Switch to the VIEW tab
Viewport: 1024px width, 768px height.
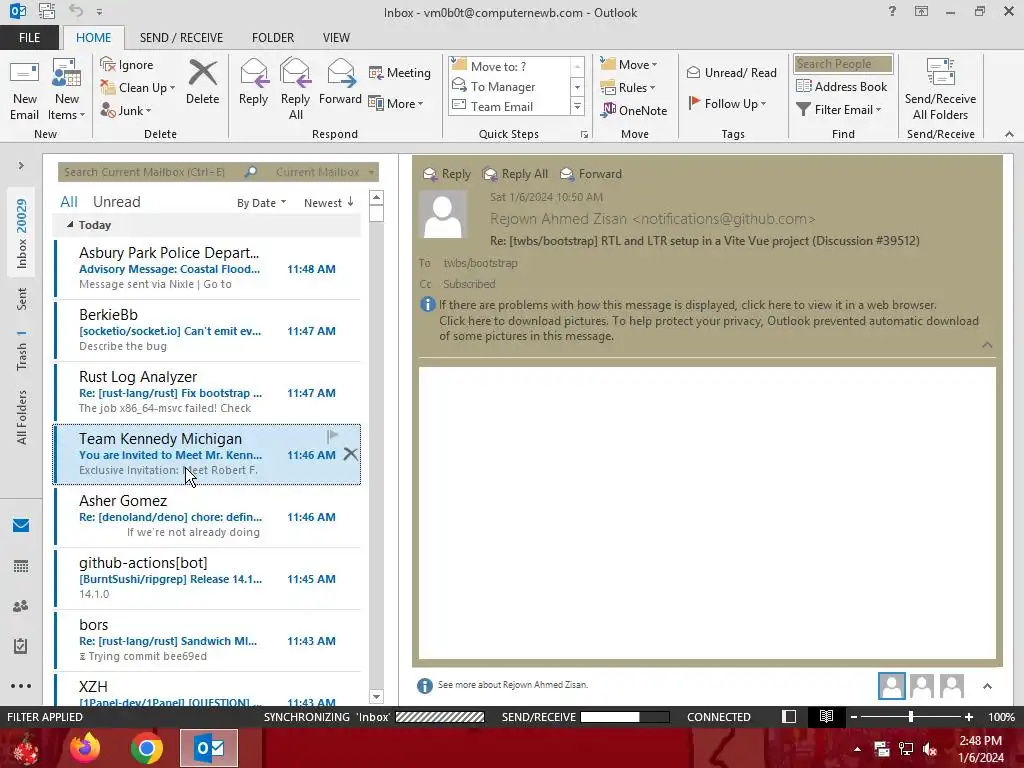pyautogui.click(x=336, y=38)
